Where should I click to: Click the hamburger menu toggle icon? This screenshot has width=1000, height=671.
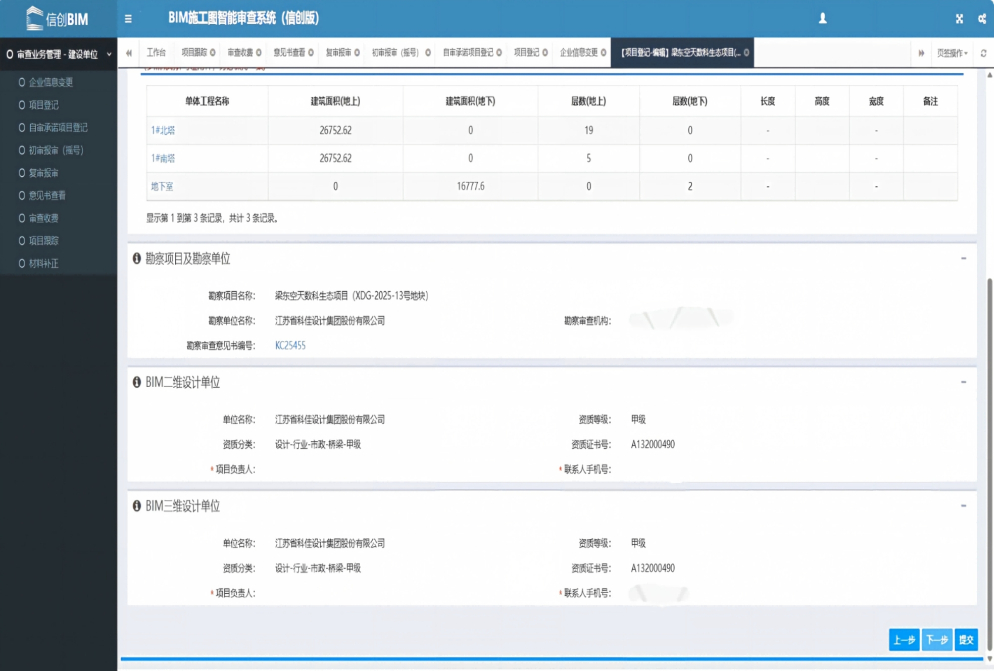pyautogui.click(x=128, y=19)
